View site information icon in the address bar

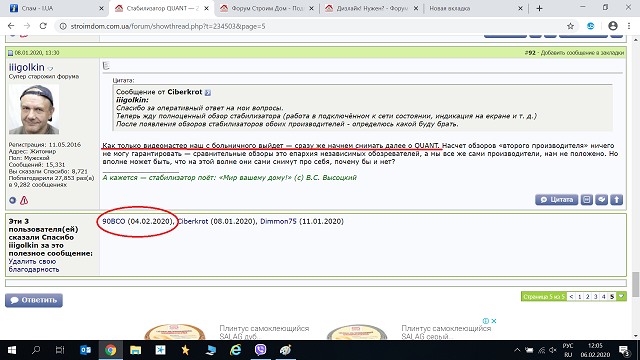point(63,26)
